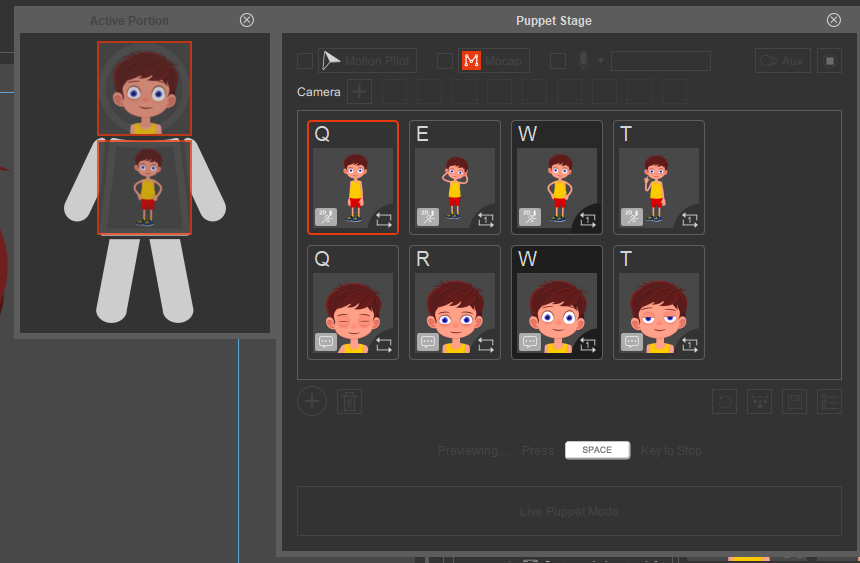Image resolution: width=860 pixels, height=563 pixels.
Task: Enable the Mocap checkbox
Action: pyautogui.click(x=445, y=61)
